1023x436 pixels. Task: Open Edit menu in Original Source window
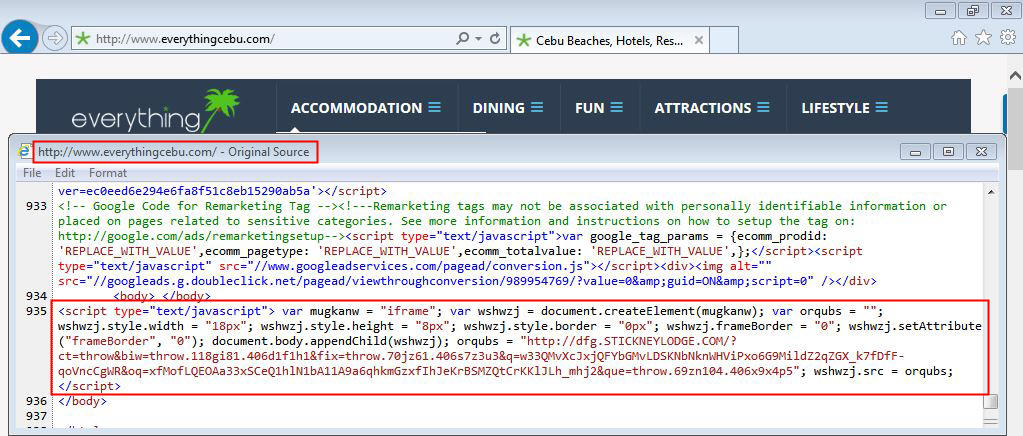point(65,173)
